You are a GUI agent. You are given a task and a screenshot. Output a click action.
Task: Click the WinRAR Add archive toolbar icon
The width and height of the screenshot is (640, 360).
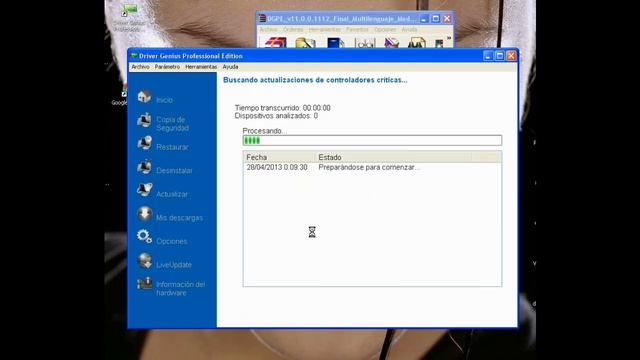(276, 42)
